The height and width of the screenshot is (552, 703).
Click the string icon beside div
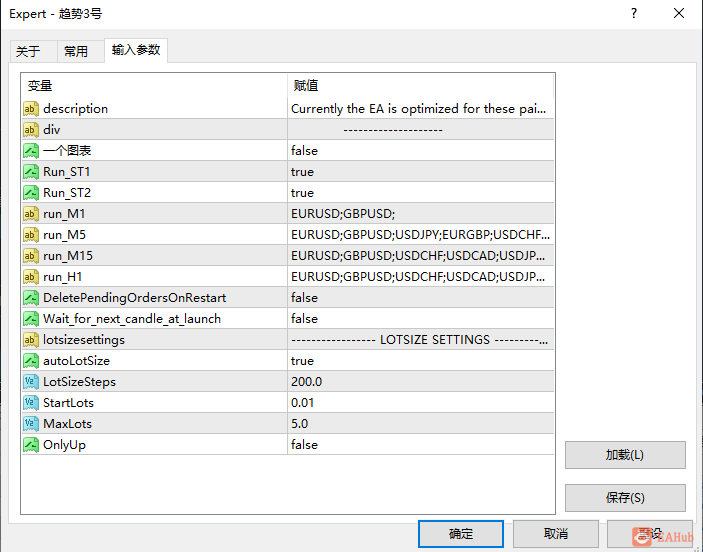coord(31,130)
